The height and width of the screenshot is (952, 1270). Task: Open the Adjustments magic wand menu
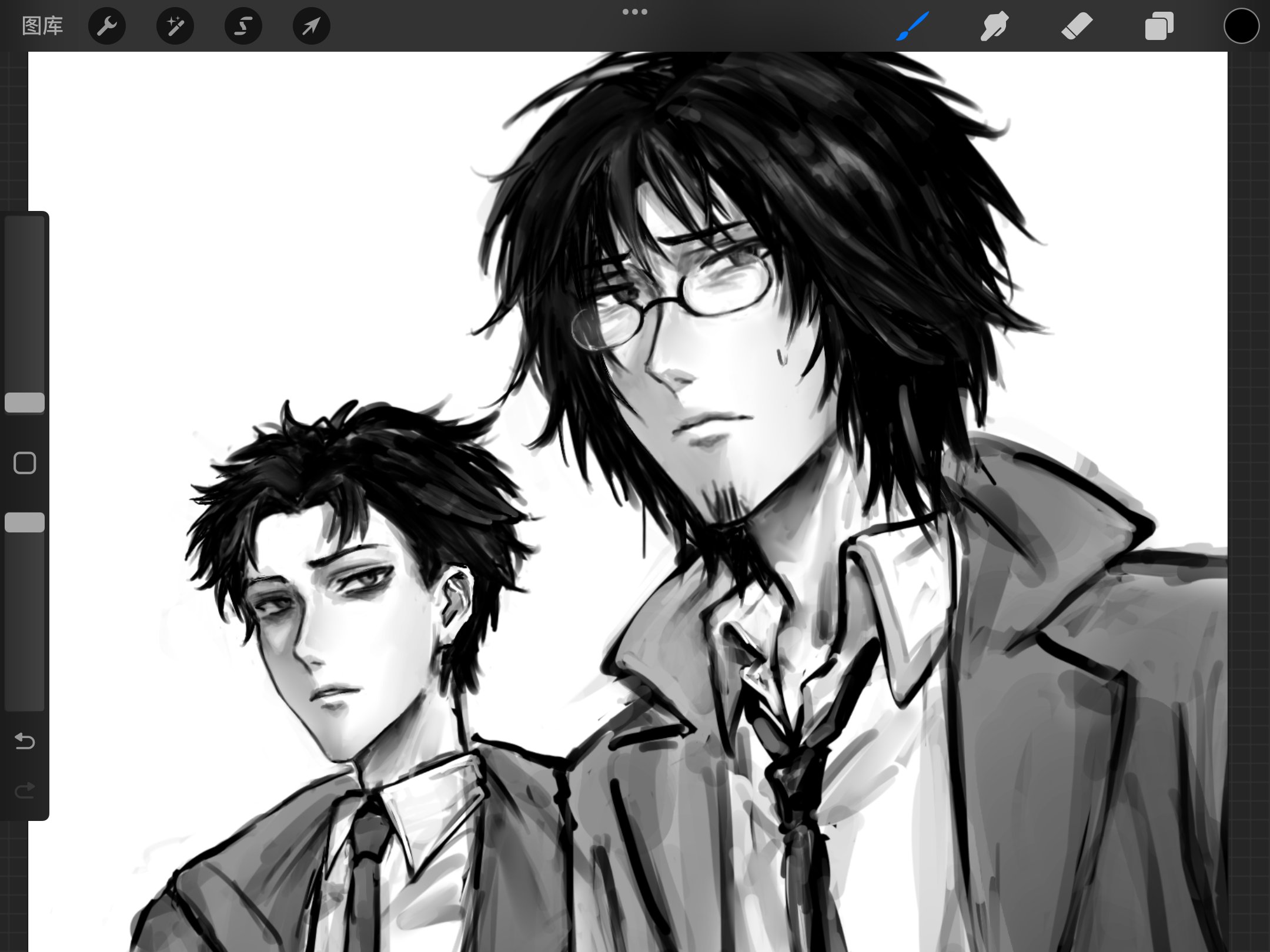pyautogui.click(x=175, y=26)
